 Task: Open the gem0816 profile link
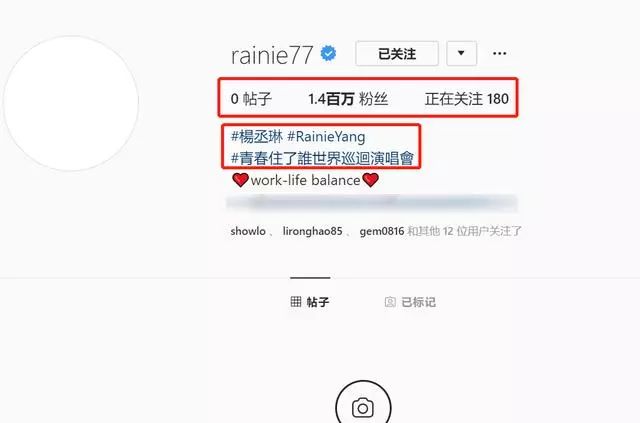coord(382,231)
